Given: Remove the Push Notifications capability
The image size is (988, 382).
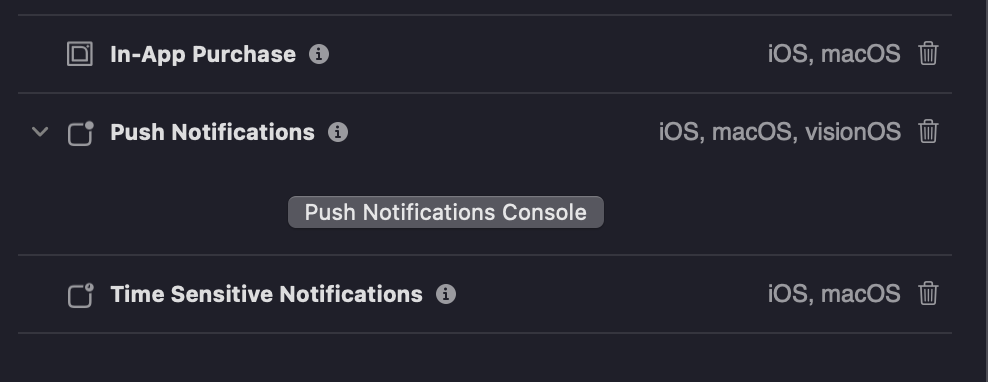Looking at the screenshot, I should 928,132.
